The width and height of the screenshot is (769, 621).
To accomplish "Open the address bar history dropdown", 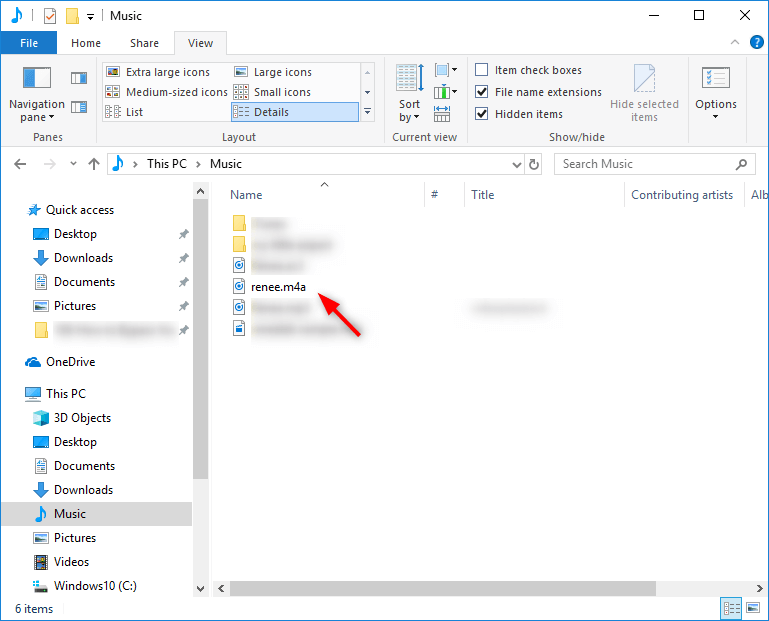I will pos(516,164).
